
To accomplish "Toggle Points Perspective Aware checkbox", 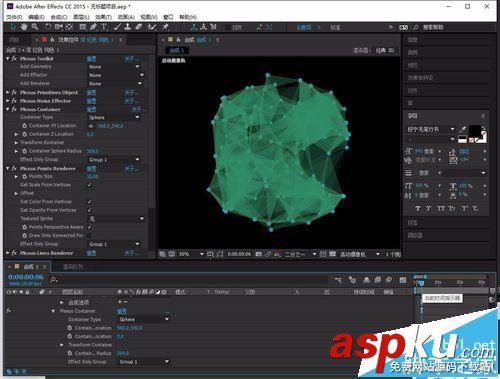I will coord(89,227).
